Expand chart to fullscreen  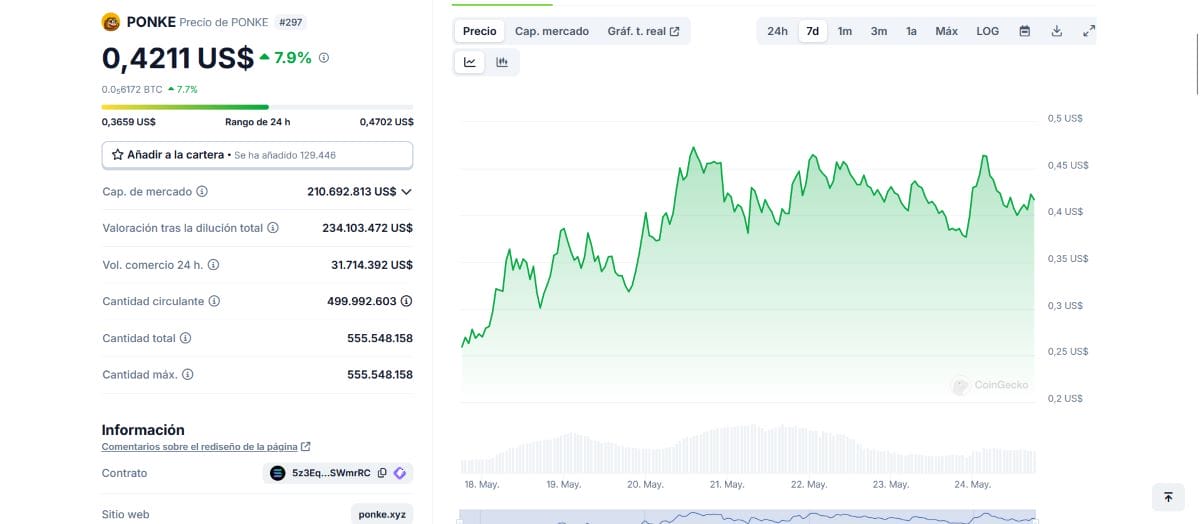click(x=1089, y=31)
